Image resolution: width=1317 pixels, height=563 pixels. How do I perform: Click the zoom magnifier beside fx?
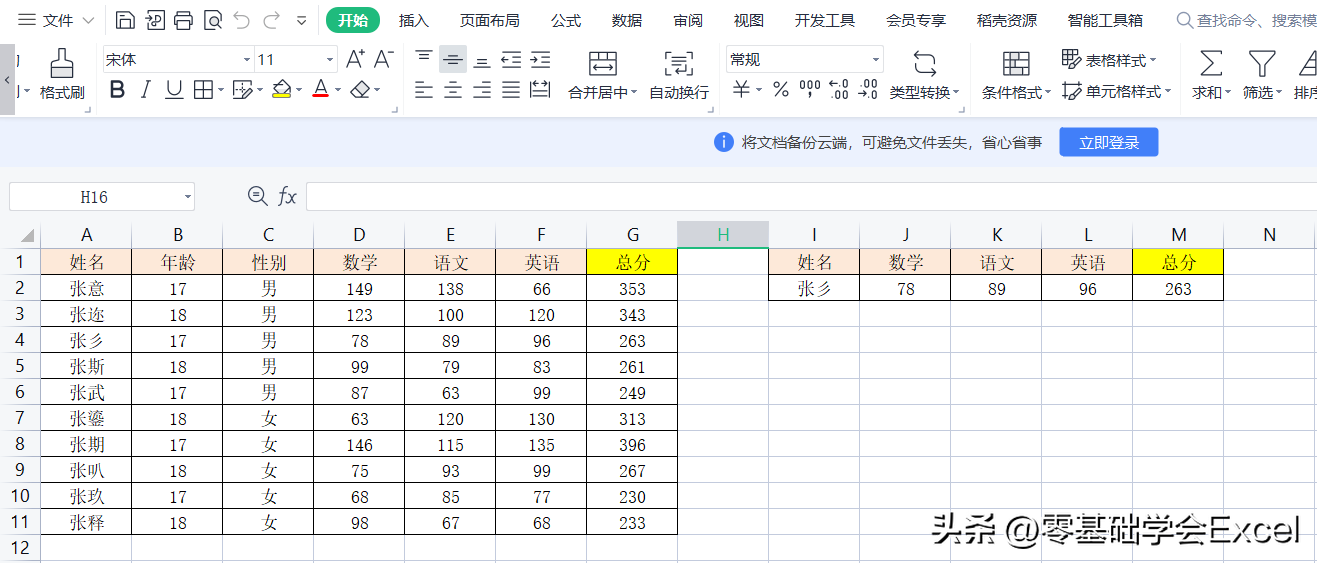pos(257,196)
